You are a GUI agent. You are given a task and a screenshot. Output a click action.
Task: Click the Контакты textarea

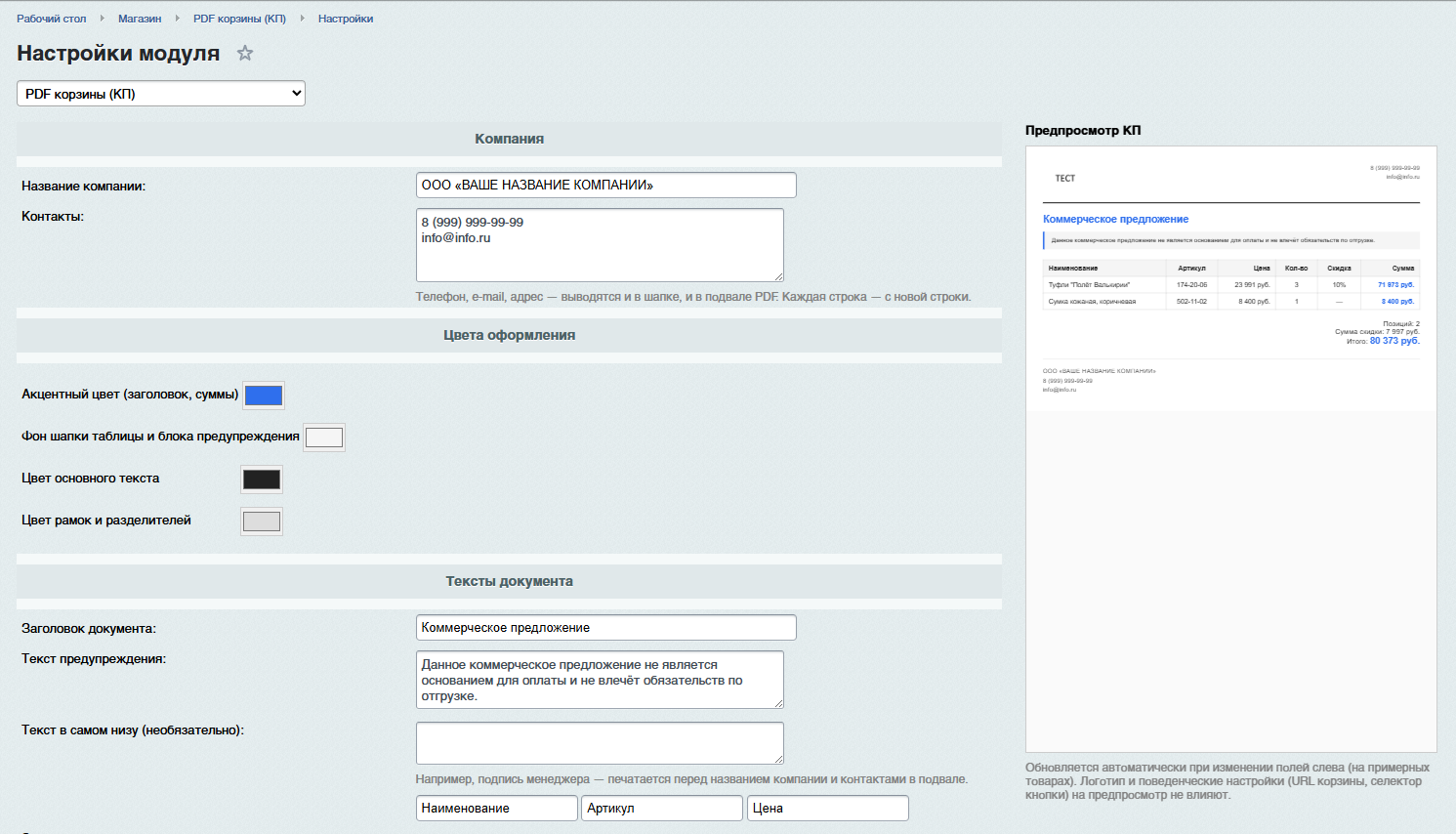pyautogui.click(x=600, y=245)
